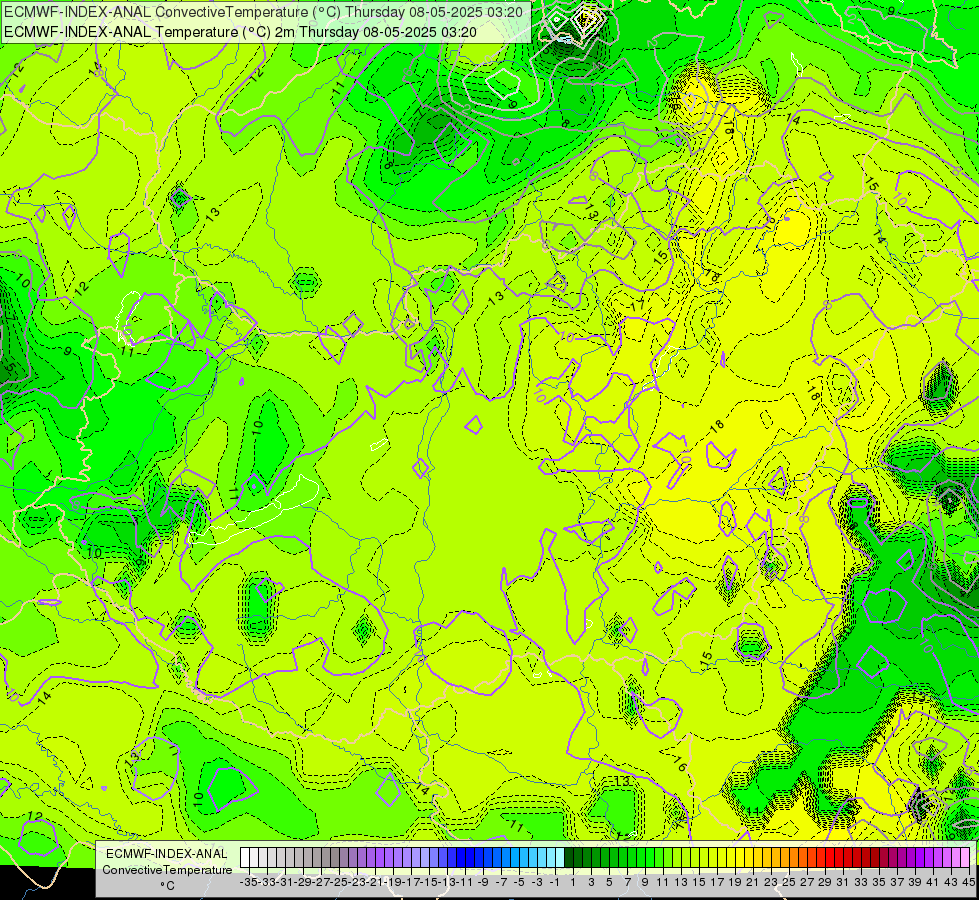This screenshot has height=900, width=979.
Task: Click legend scale value 15
Action: 699,883
